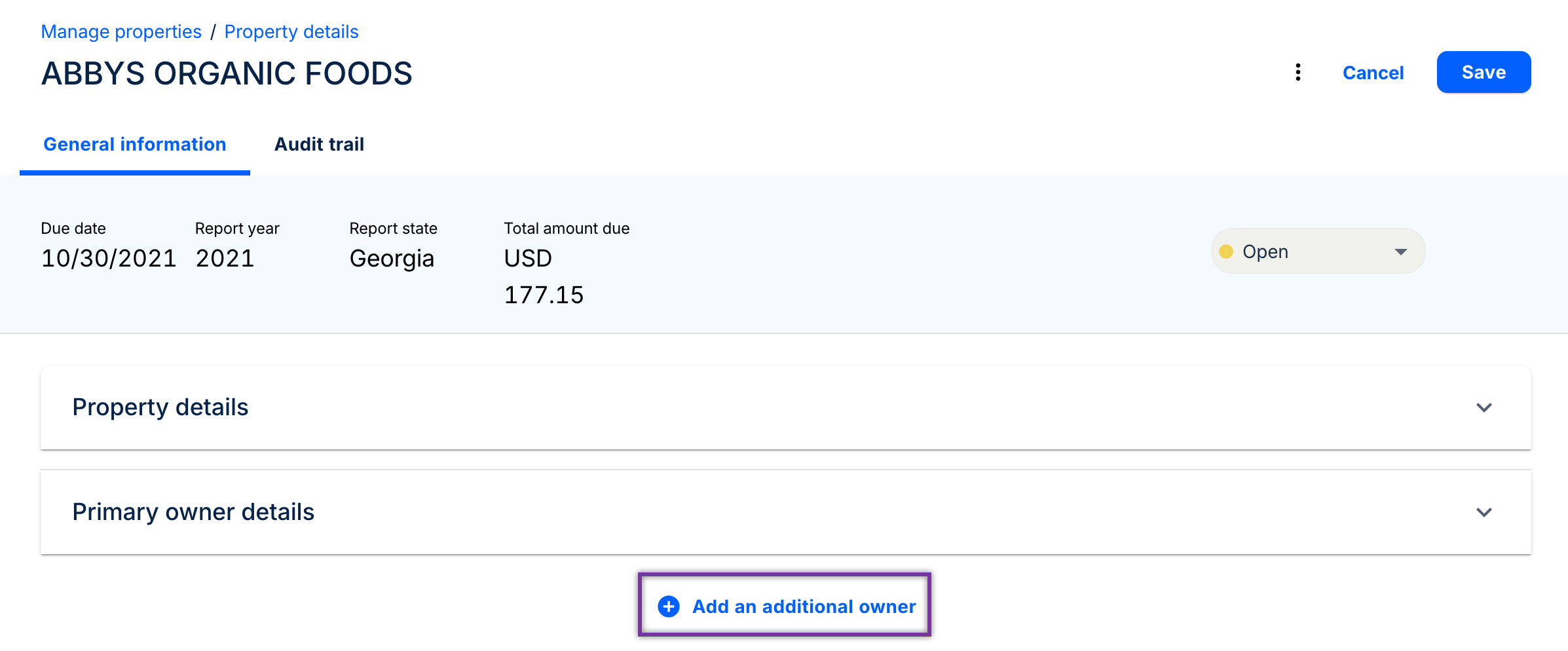Expand the Property details chevron
The image size is (1568, 651).
pos(1484,407)
